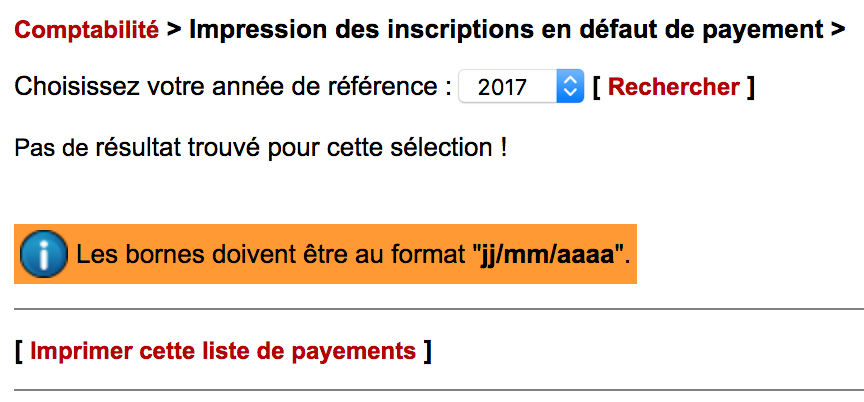The image size is (864, 402).
Task: Click the bold jj/mm/aaaa format text
Action: coord(549,254)
